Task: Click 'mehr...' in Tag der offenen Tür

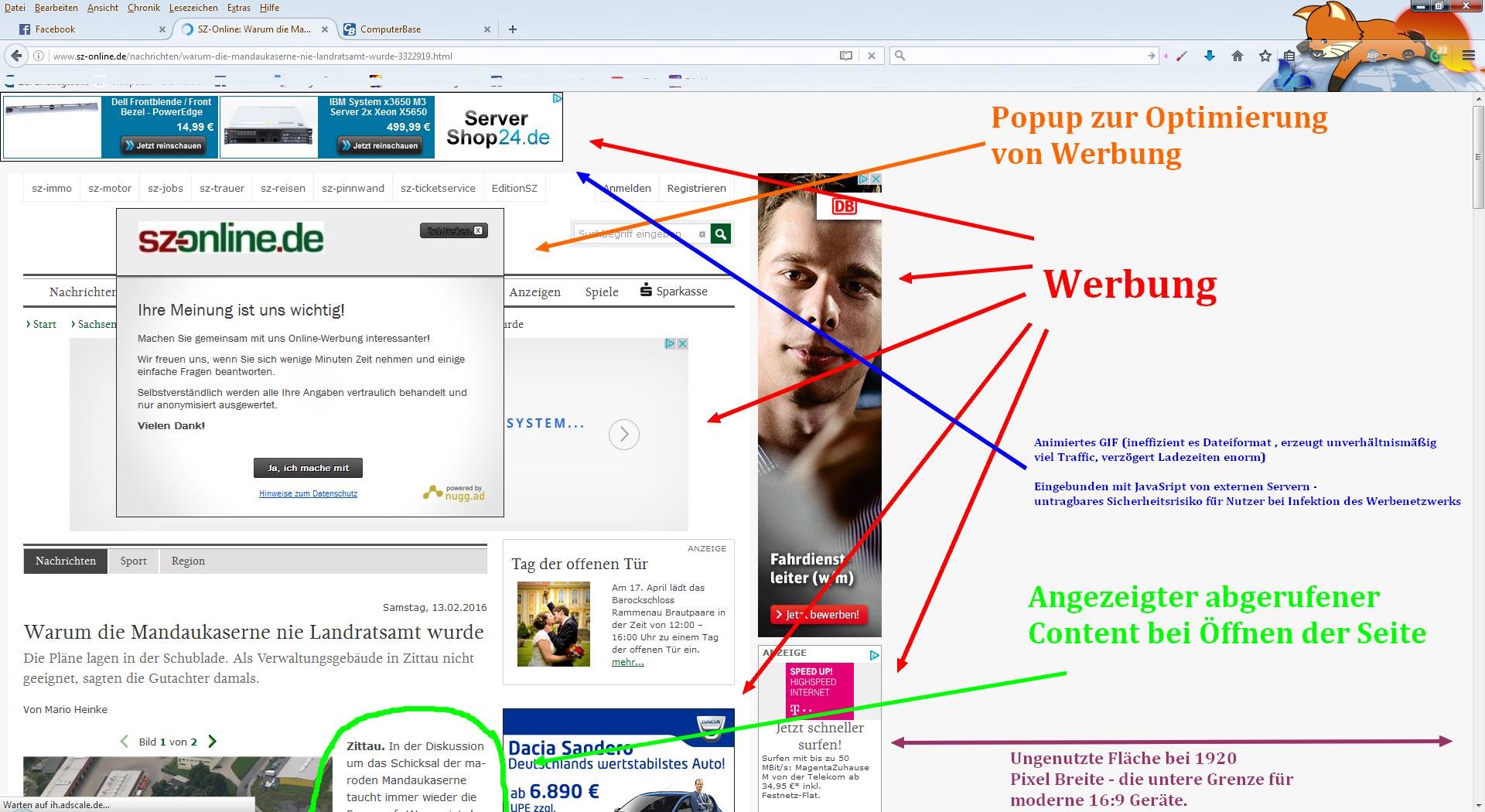Action: (627, 662)
